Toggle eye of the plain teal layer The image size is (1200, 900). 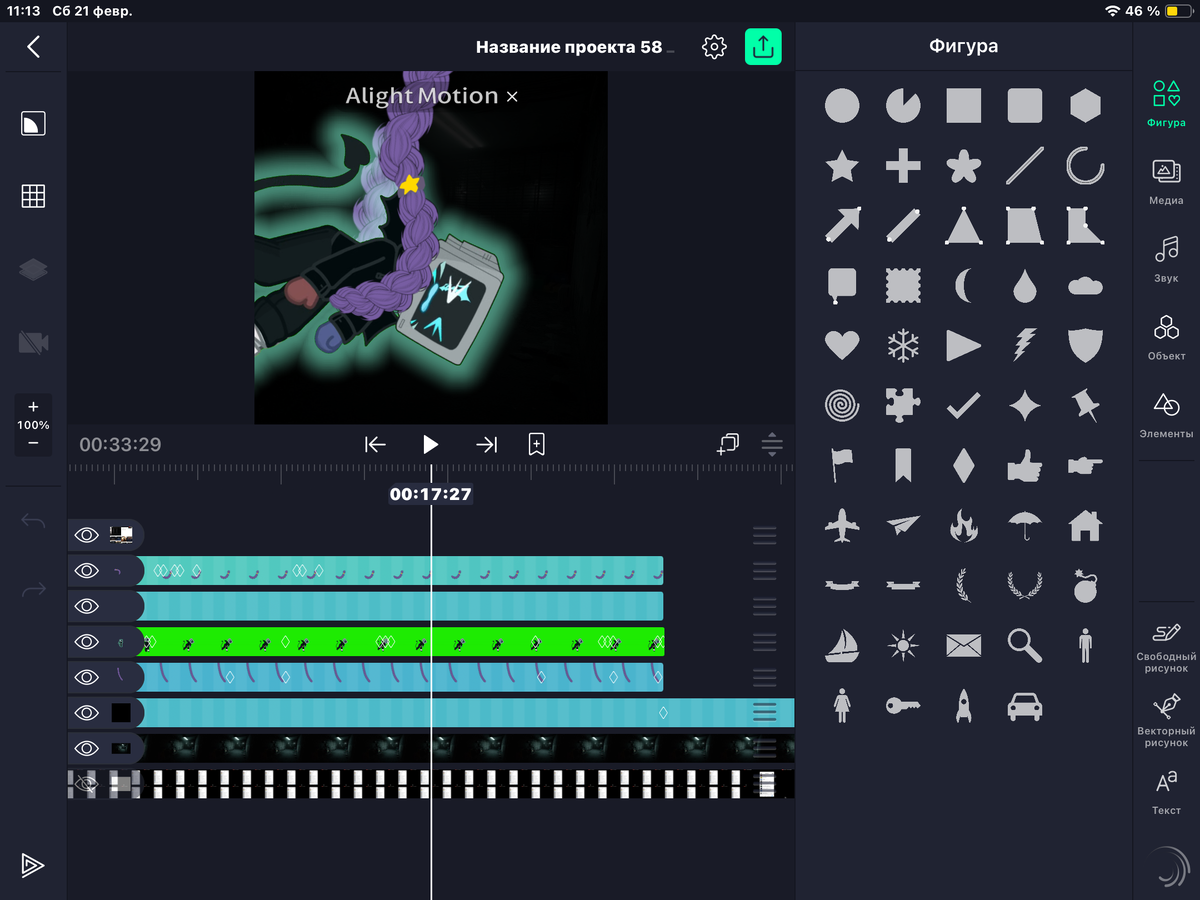click(x=87, y=606)
